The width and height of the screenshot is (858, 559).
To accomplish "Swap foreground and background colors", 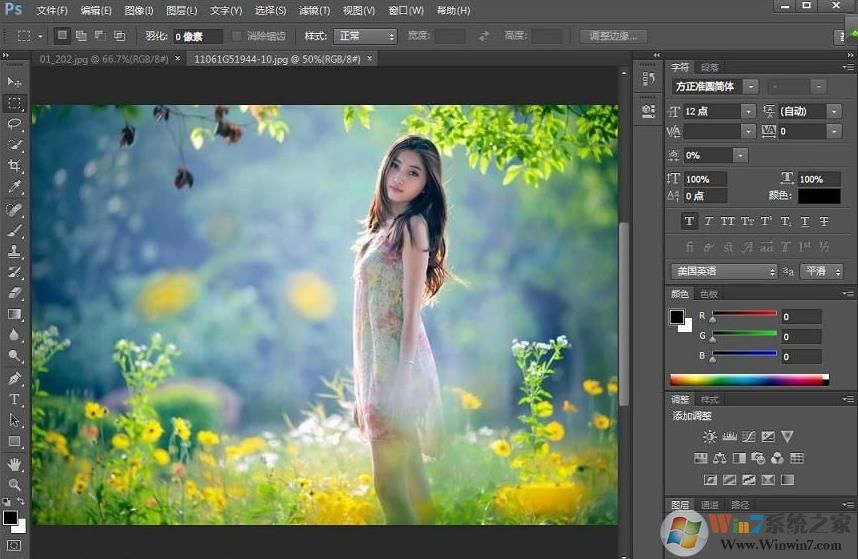I will click(21, 501).
